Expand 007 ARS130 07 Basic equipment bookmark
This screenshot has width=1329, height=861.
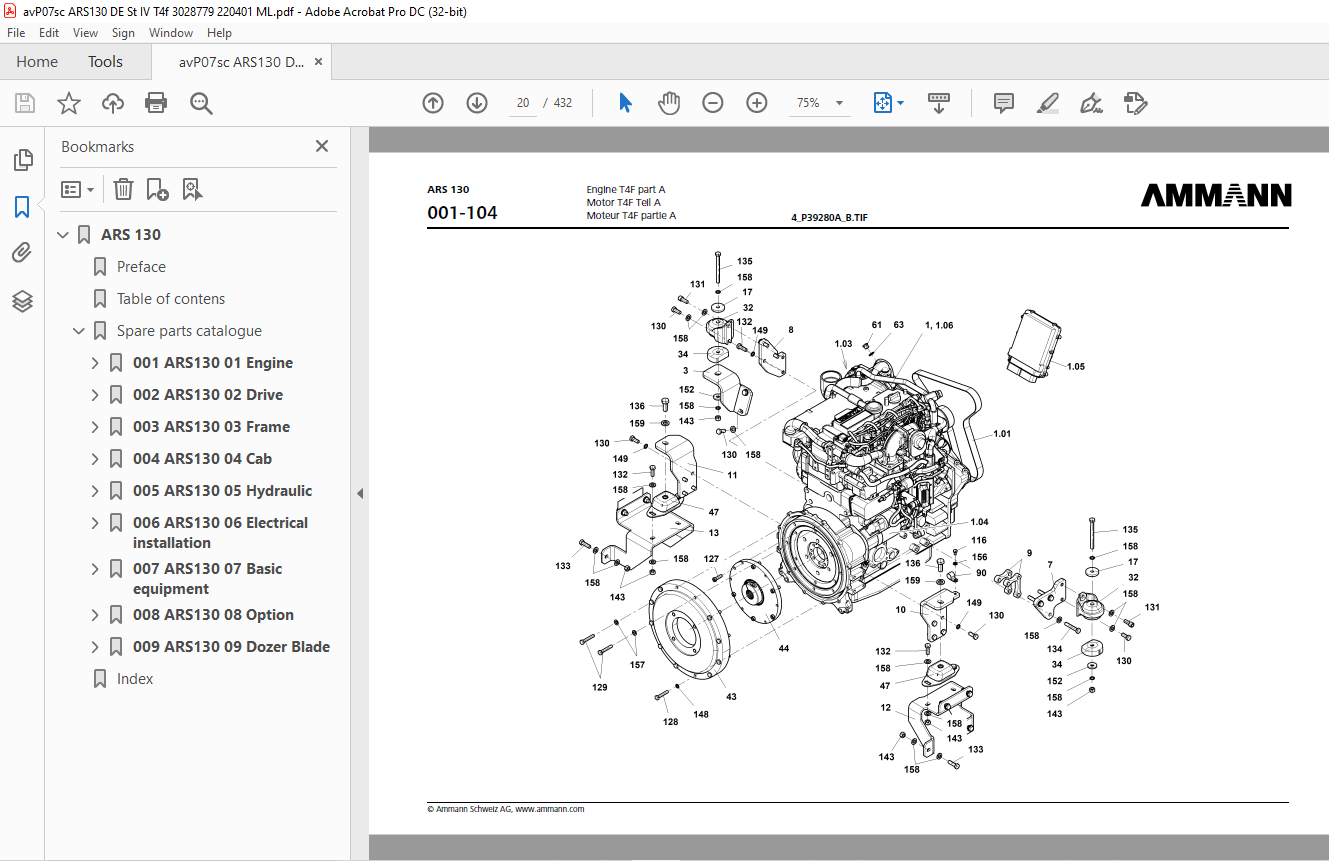pyautogui.click(x=95, y=569)
